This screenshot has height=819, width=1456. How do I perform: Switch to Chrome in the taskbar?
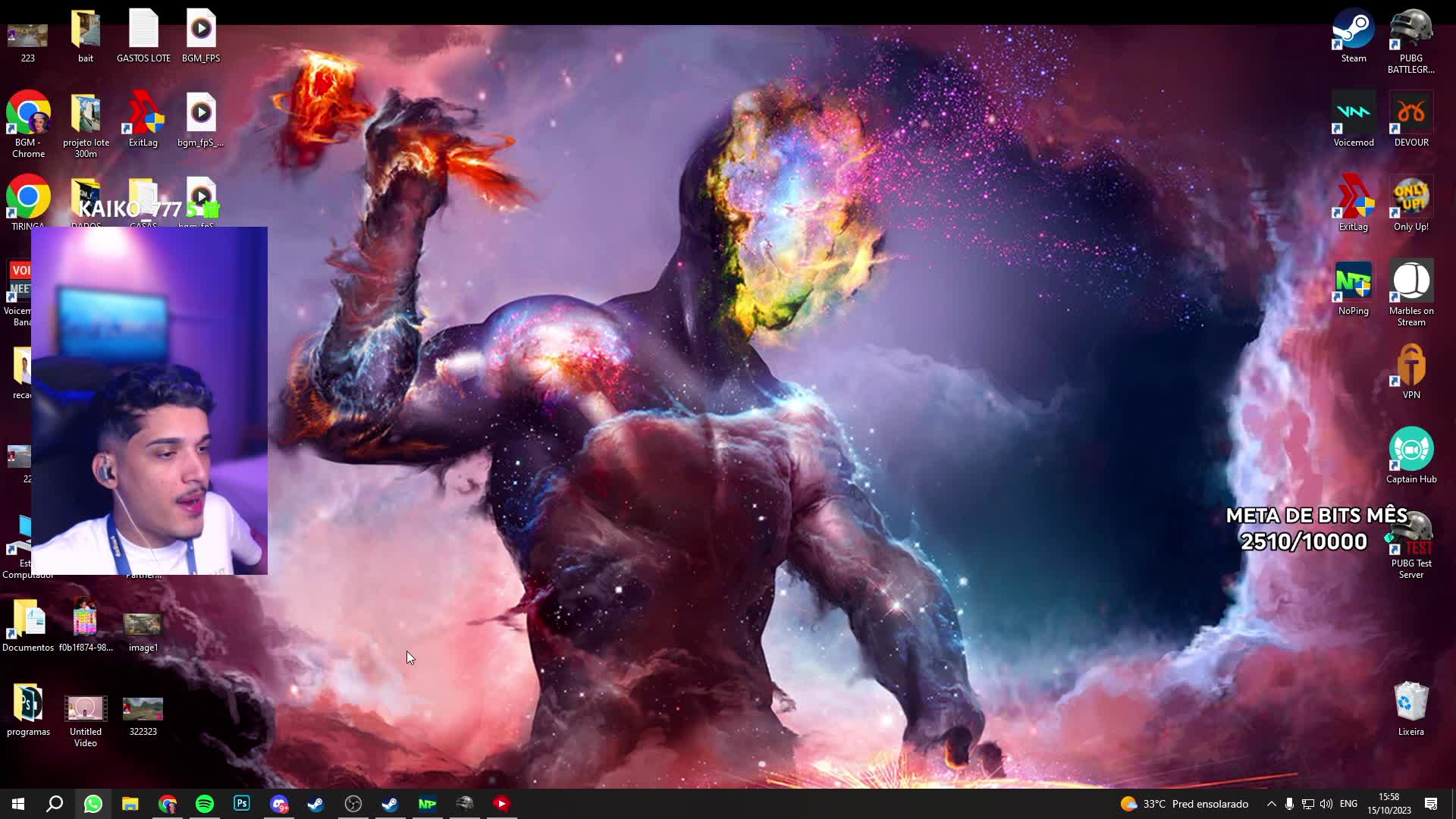(x=168, y=804)
